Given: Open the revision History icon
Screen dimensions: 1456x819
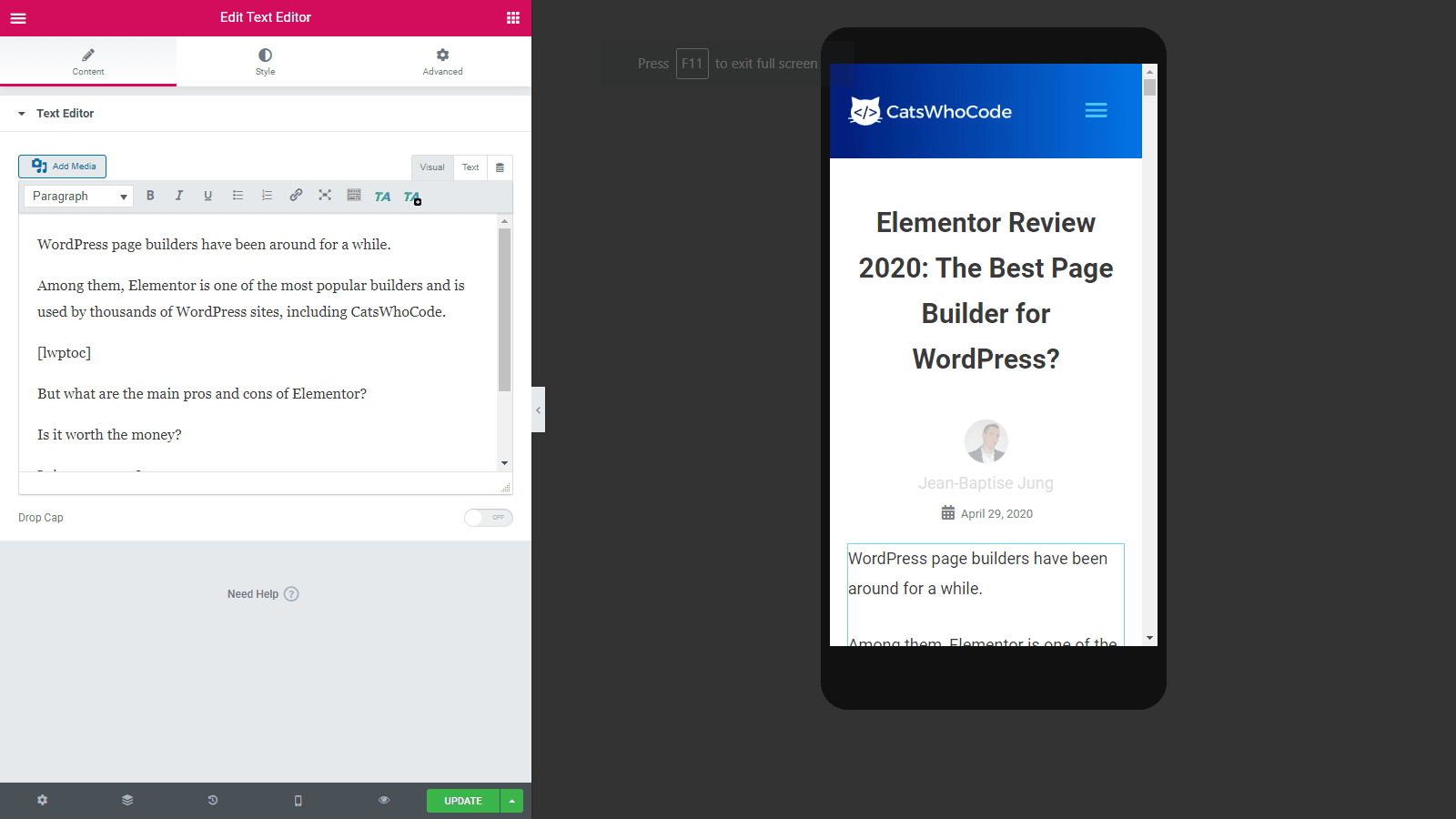Looking at the screenshot, I should pyautogui.click(x=213, y=801).
